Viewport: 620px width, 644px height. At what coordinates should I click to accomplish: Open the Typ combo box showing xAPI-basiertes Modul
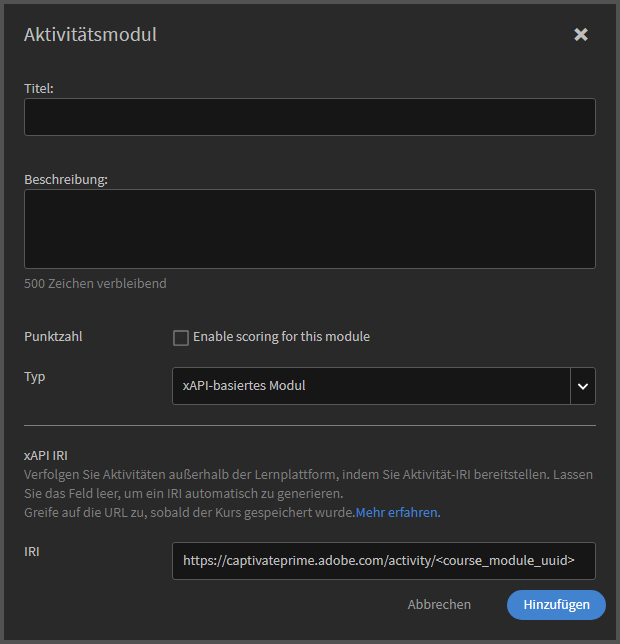371,385
